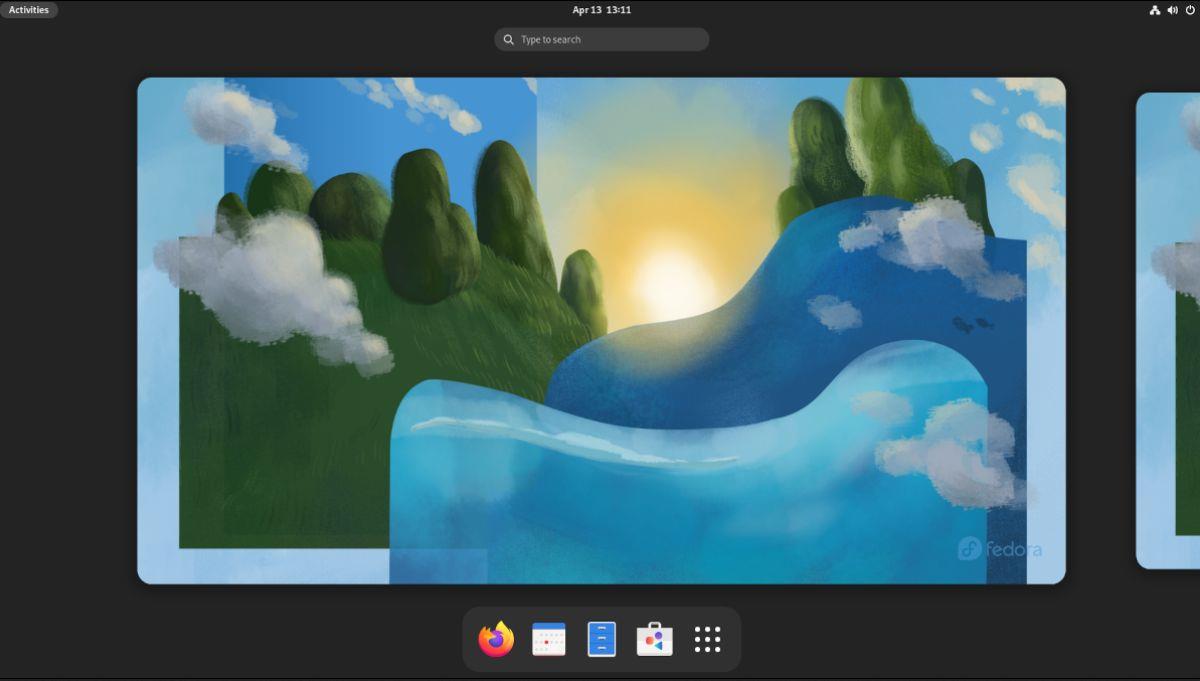Open the Show Applications grid
The image size is (1200, 681).
[x=707, y=637]
